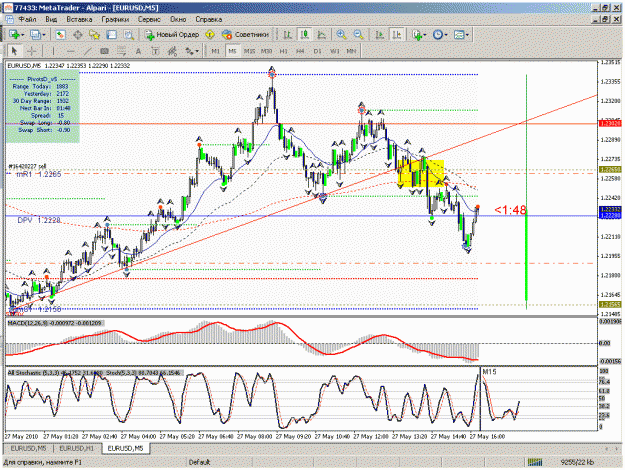Viewport: 625px width, 470px height.
Task: Click the red '<1:48' timer label
Action: coord(510,210)
